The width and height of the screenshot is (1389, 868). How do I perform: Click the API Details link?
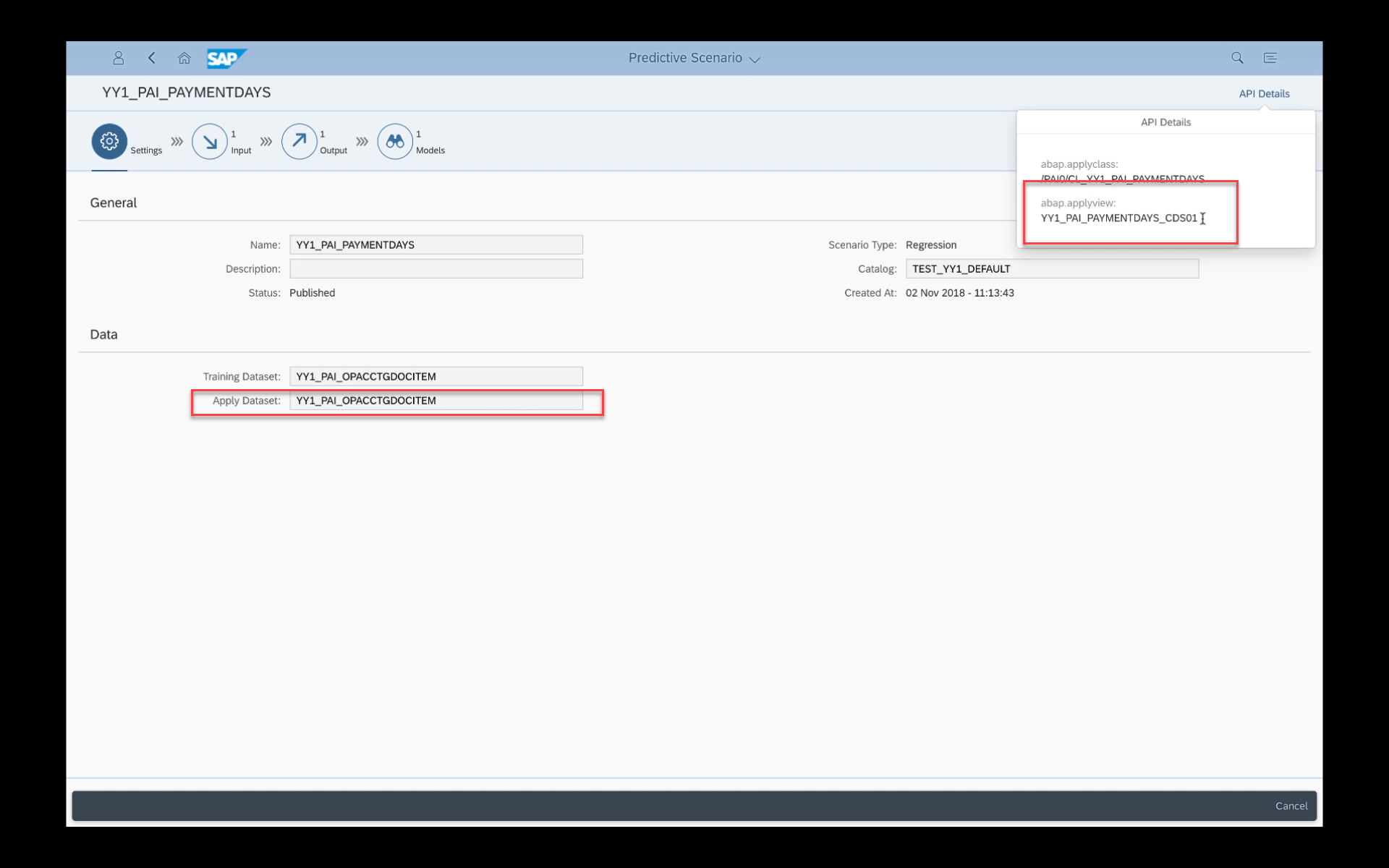(x=1264, y=93)
